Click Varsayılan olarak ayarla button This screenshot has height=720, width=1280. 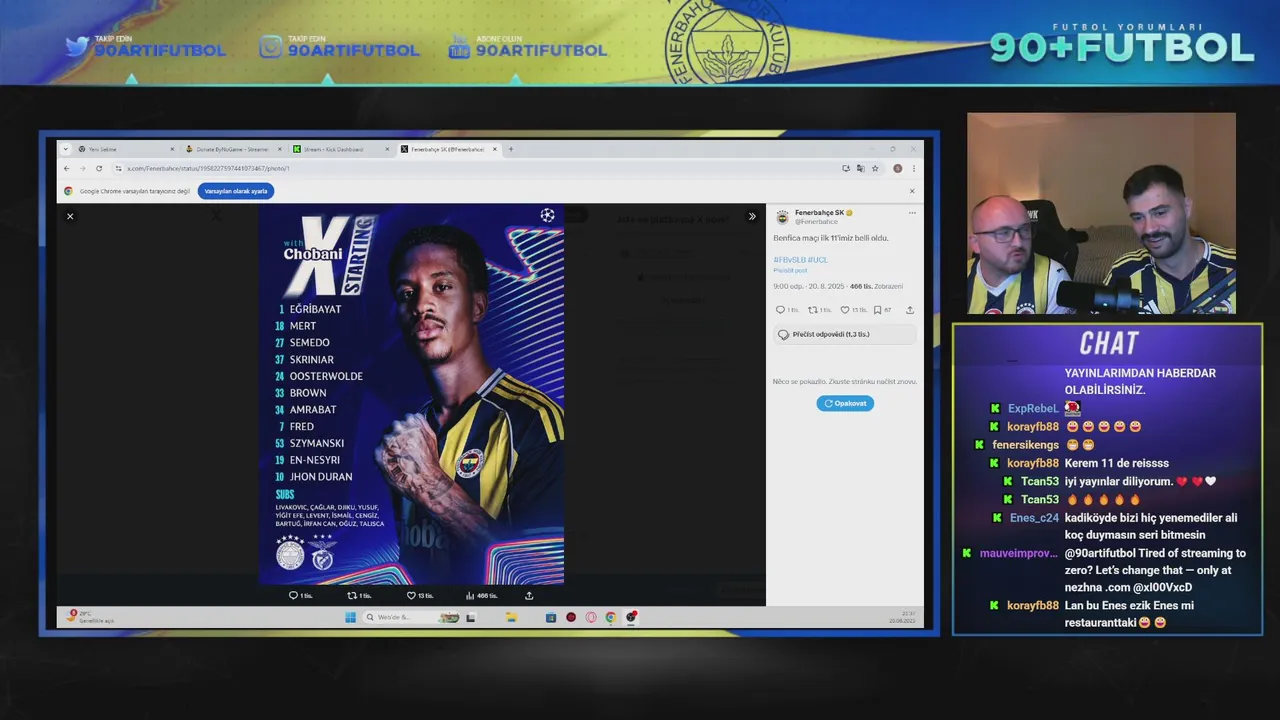236,191
